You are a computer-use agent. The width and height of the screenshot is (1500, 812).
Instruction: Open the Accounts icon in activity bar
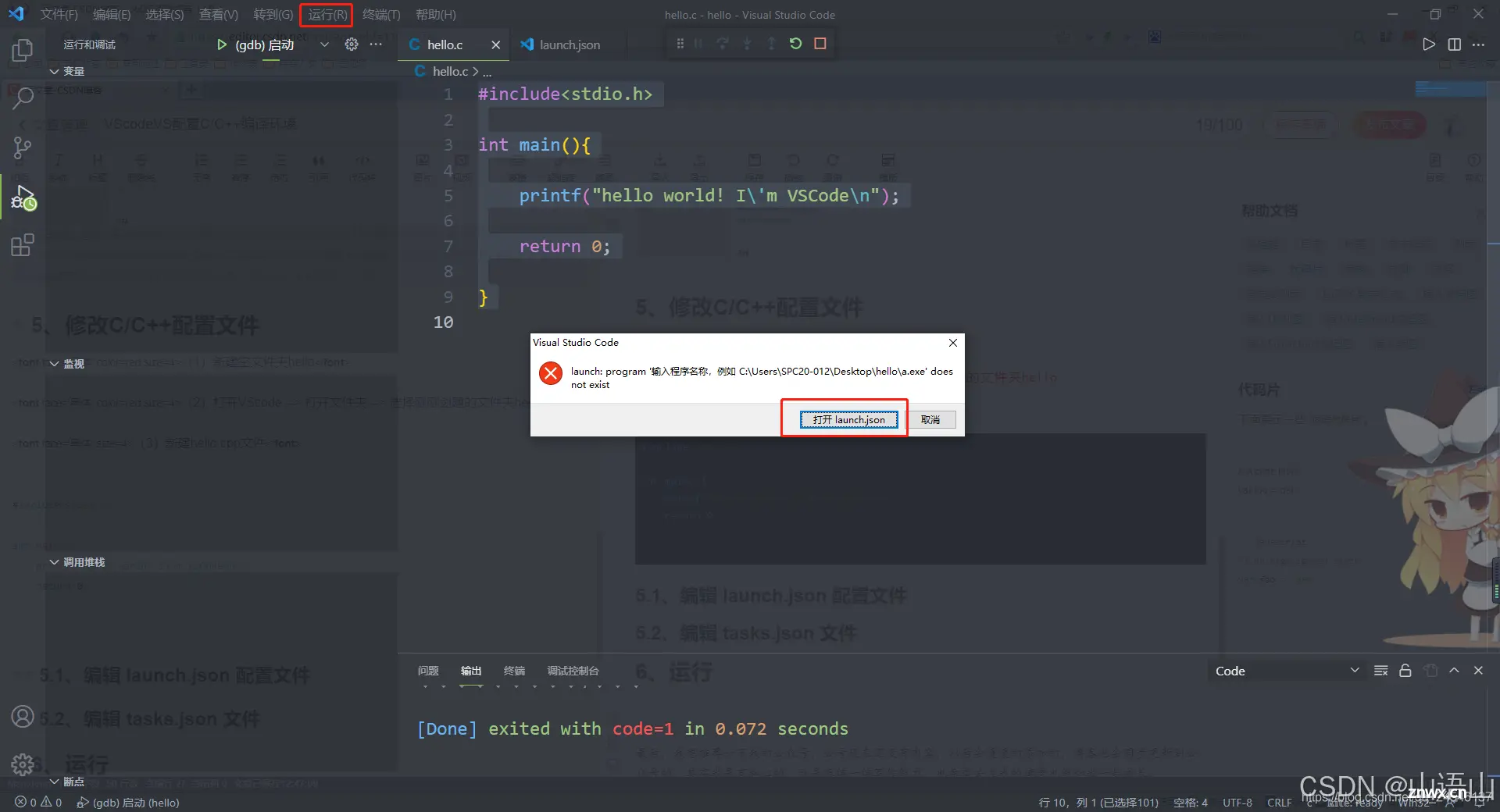[x=23, y=716]
